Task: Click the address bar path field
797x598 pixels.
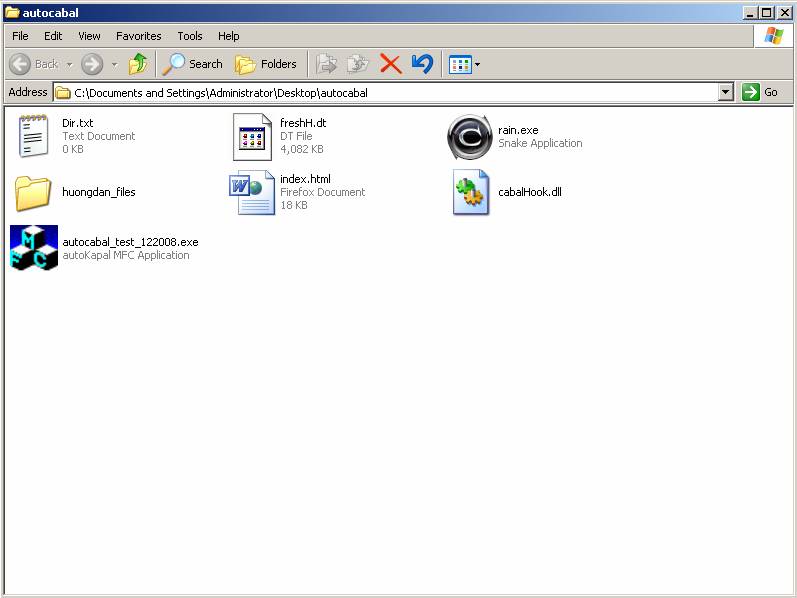Action: coord(386,93)
